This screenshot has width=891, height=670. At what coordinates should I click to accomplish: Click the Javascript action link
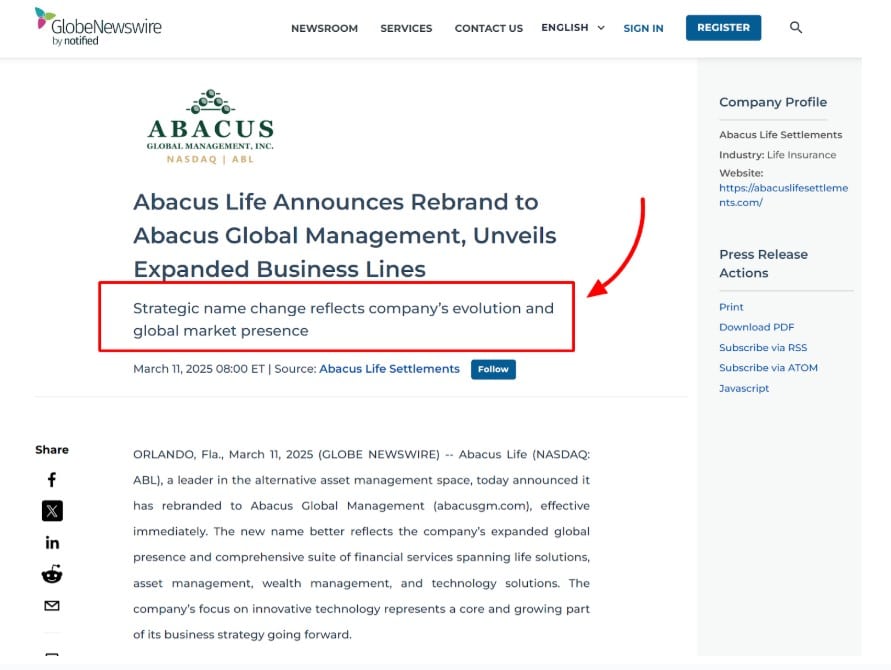[744, 389]
